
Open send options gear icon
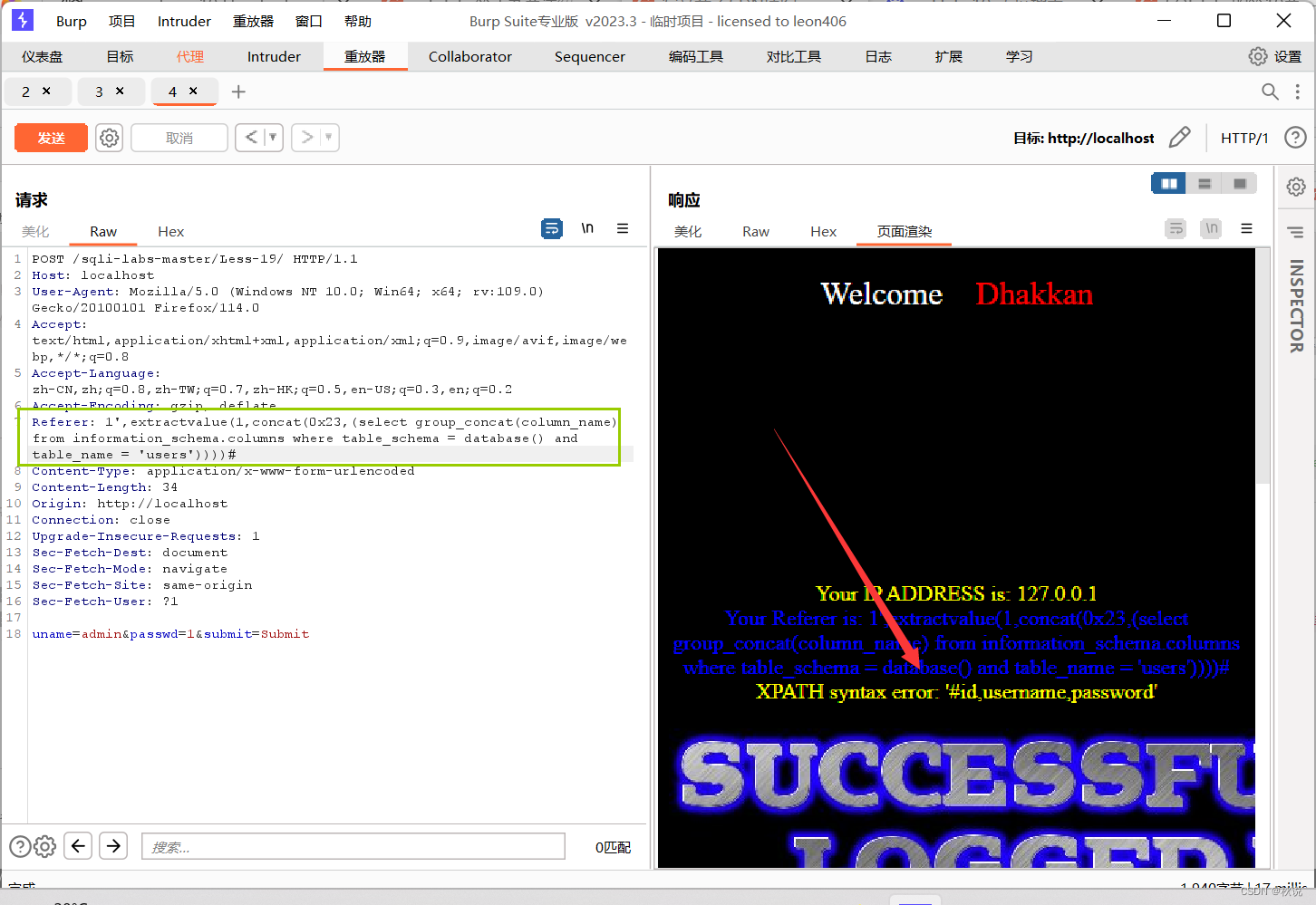point(110,138)
